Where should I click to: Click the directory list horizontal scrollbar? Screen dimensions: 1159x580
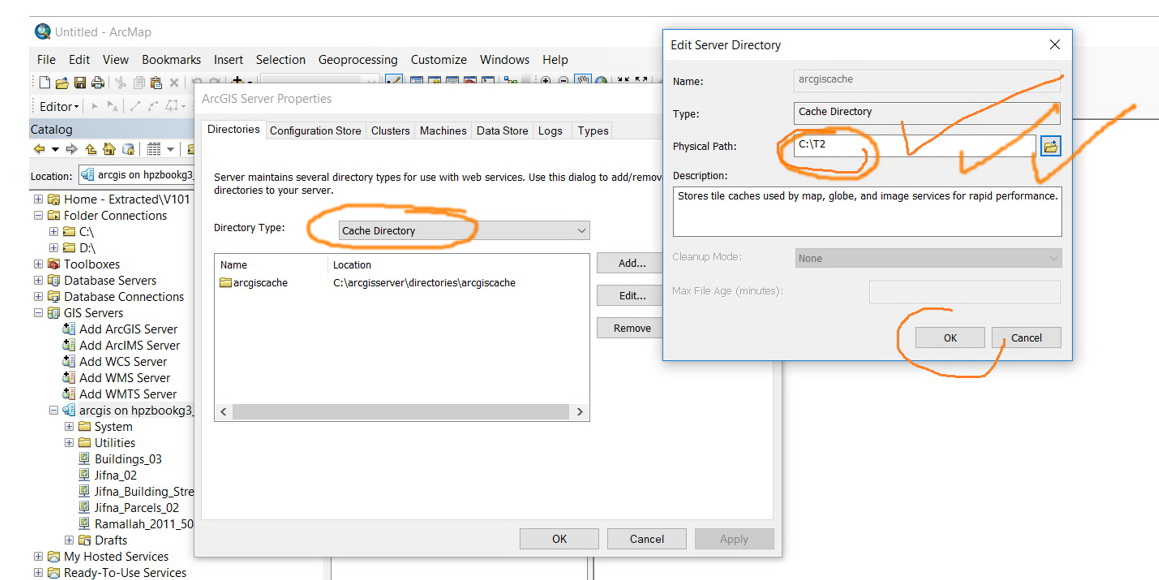[x=402, y=412]
